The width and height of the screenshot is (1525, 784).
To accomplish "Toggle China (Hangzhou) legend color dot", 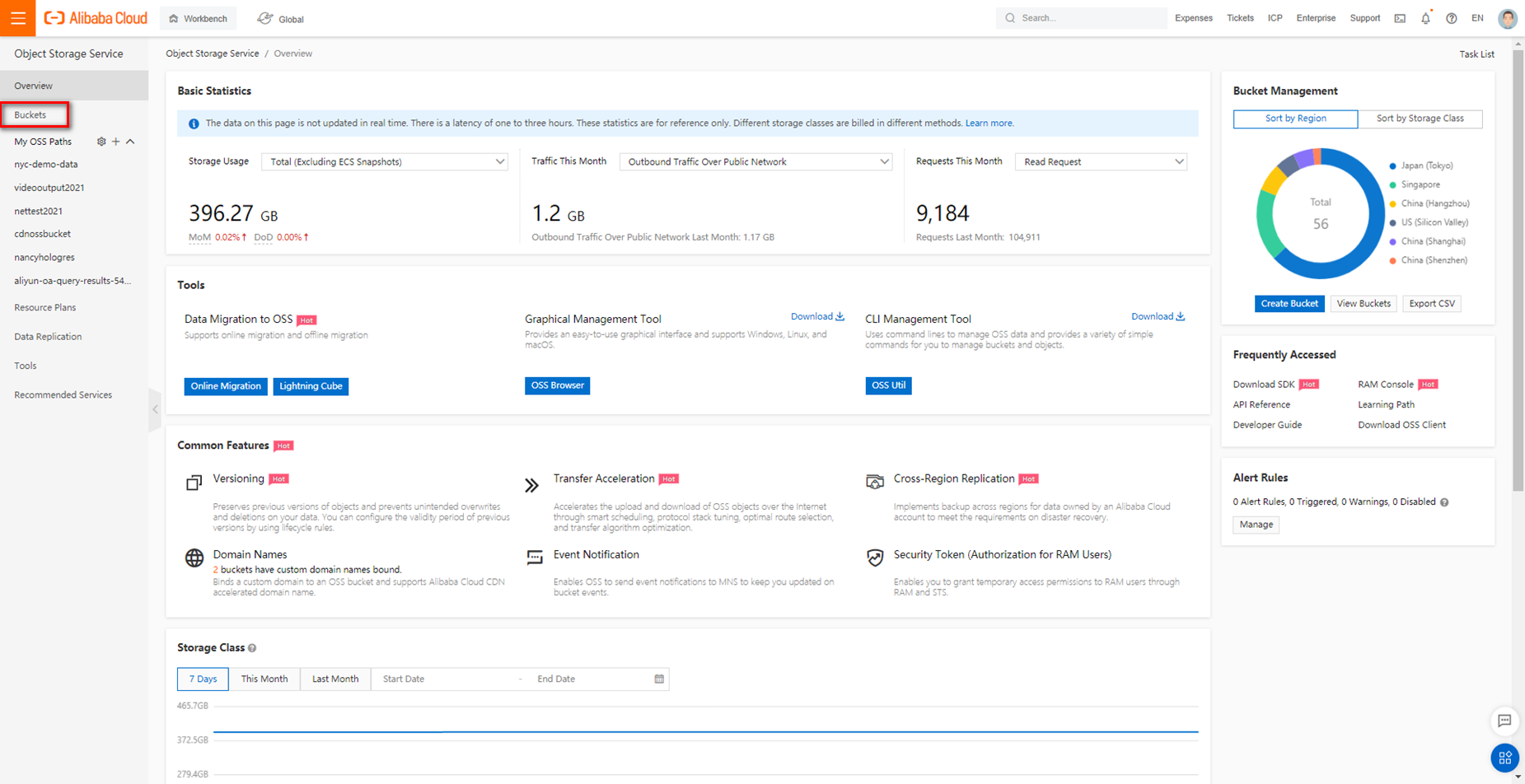I will click(1393, 204).
